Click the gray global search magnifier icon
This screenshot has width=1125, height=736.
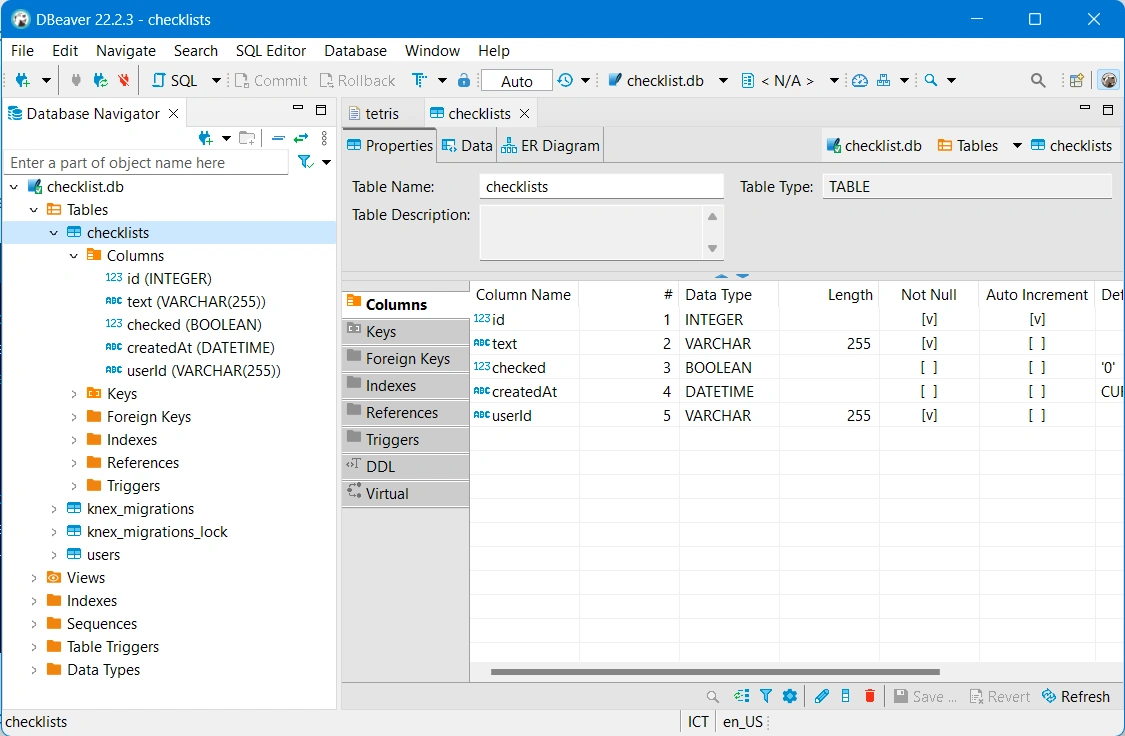pyautogui.click(x=1037, y=80)
